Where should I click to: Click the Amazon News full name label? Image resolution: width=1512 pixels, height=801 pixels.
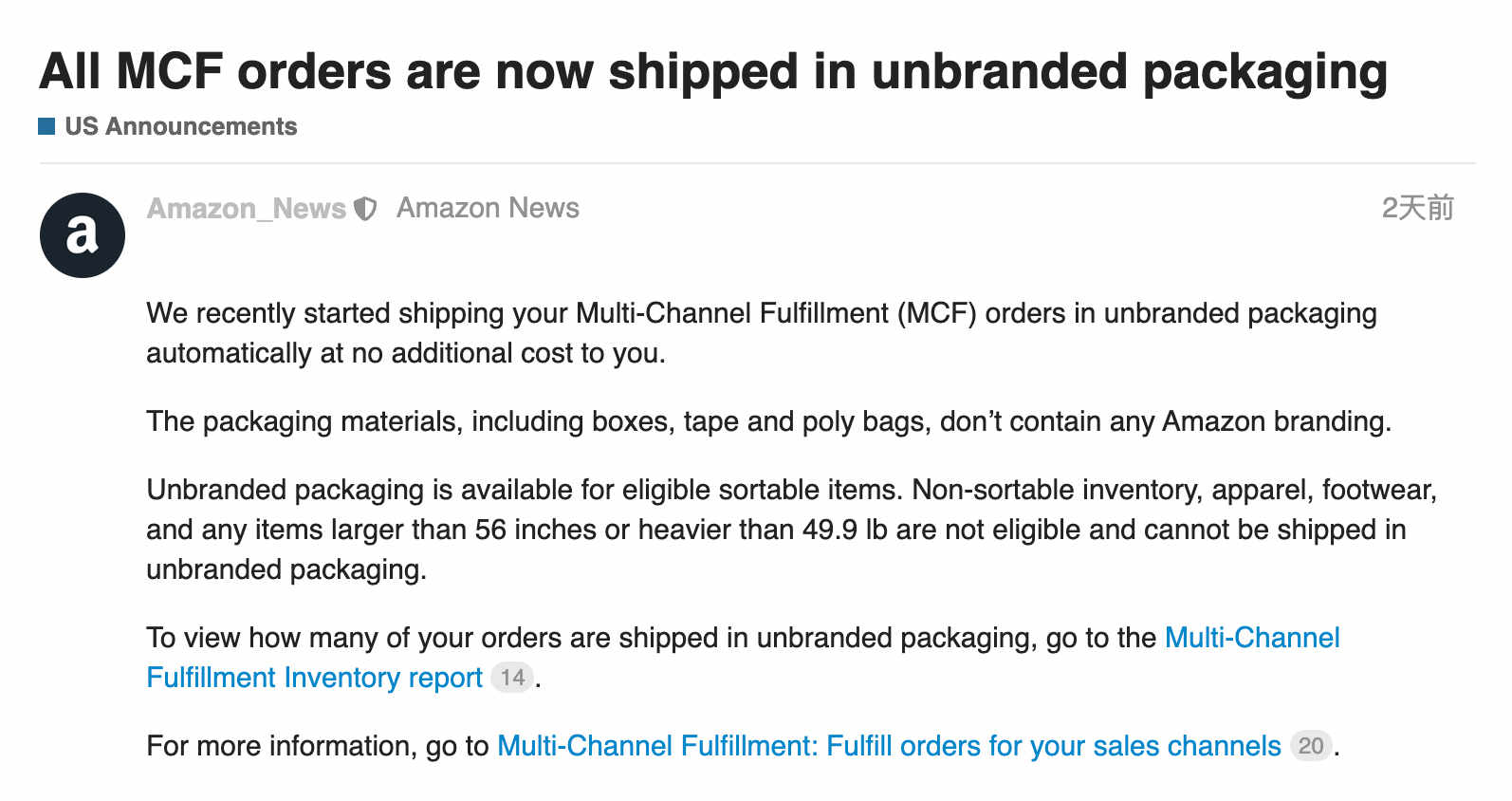click(488, 208)
